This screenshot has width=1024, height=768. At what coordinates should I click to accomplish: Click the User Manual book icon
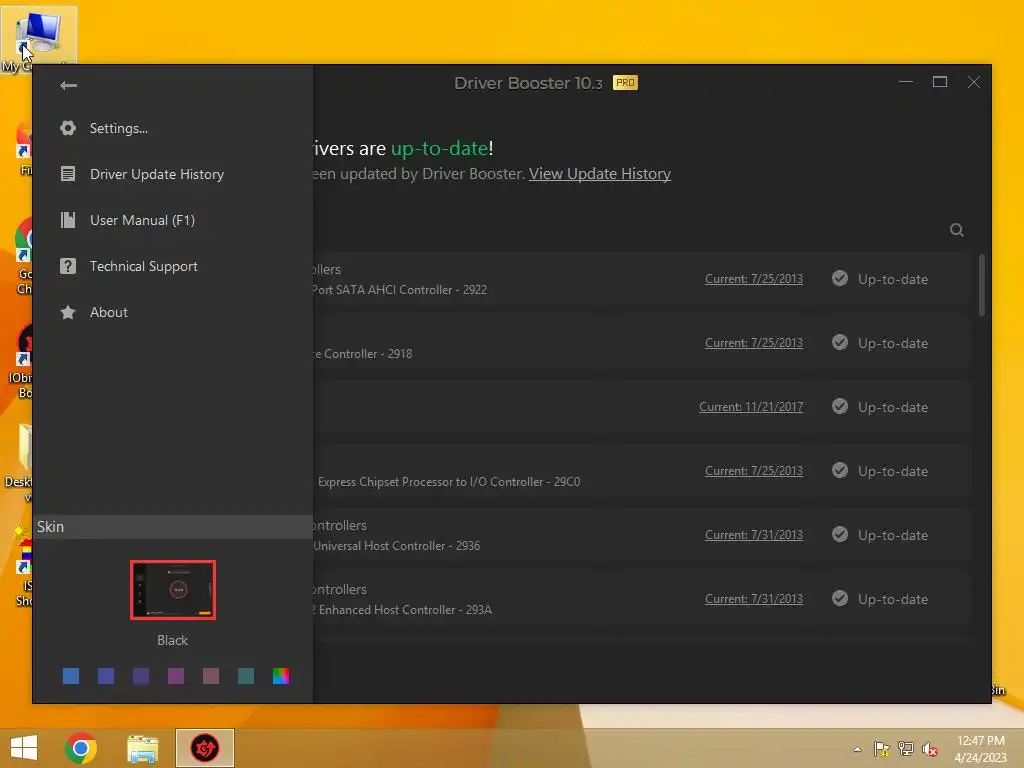click(x=68, y=220)
